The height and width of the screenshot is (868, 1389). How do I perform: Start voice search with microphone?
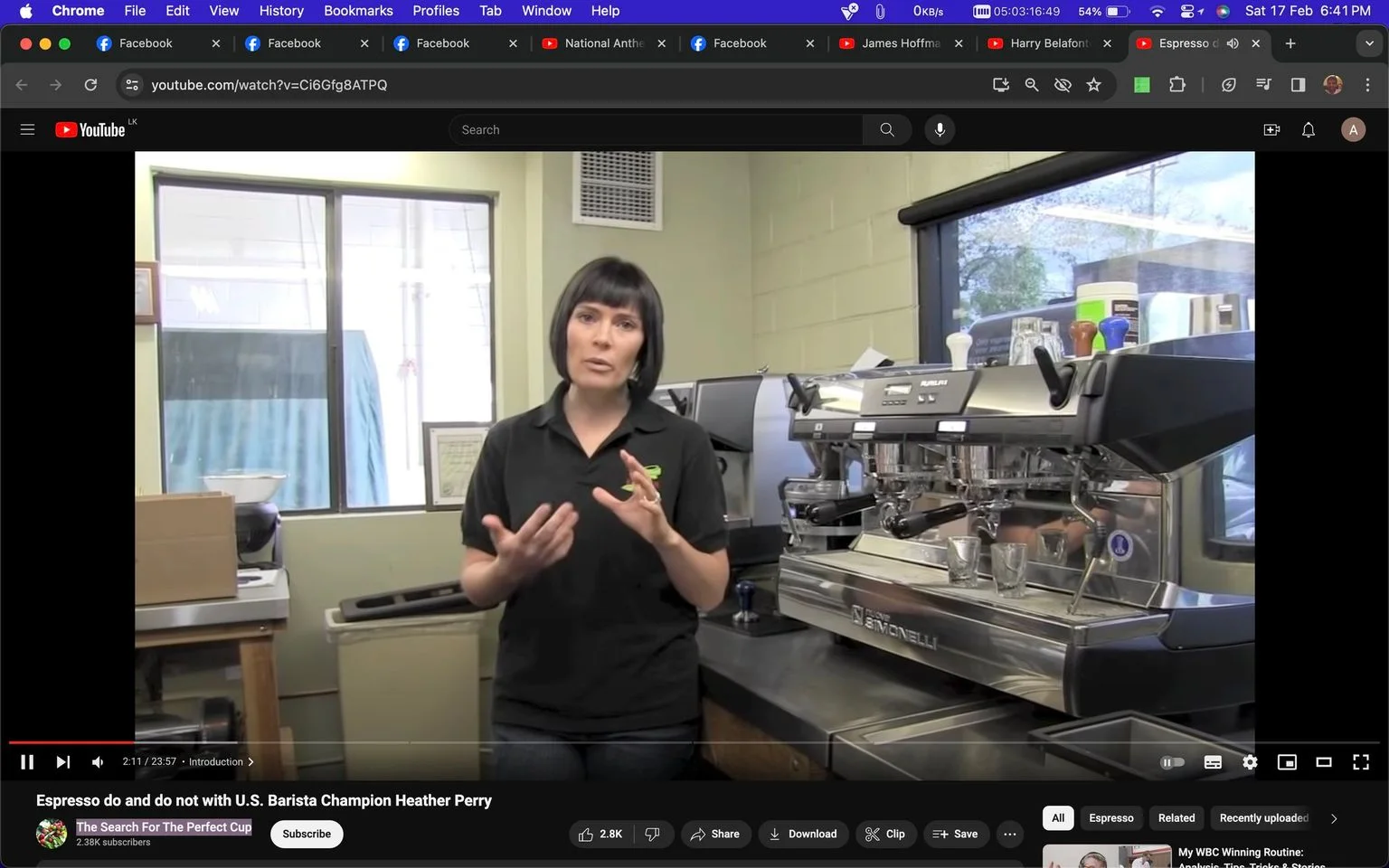click(x=940, y=130)
